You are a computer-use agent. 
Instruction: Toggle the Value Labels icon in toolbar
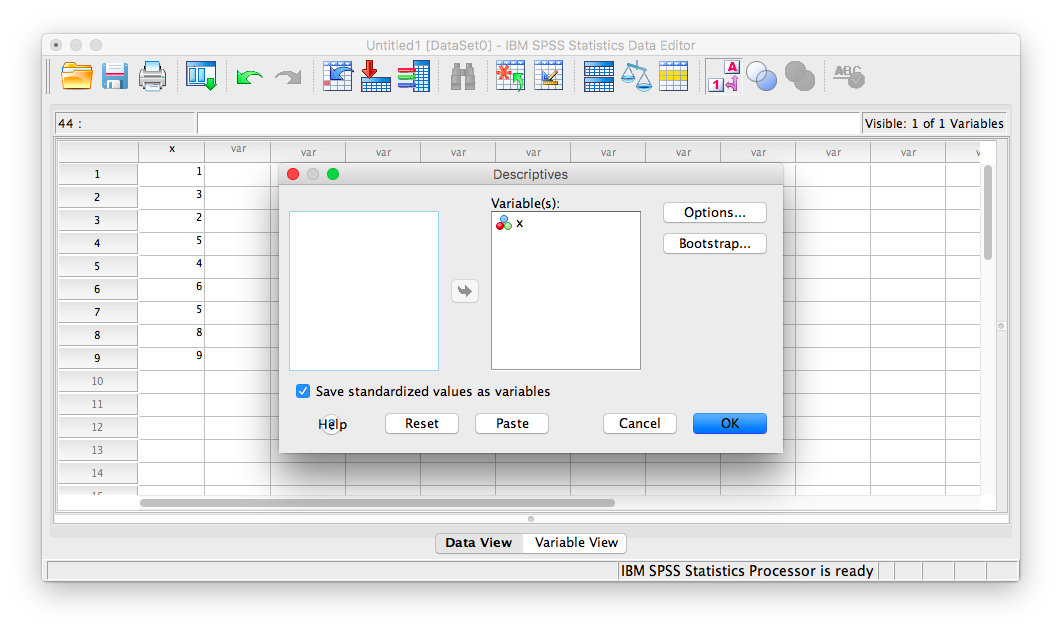[x=723, y=76]
